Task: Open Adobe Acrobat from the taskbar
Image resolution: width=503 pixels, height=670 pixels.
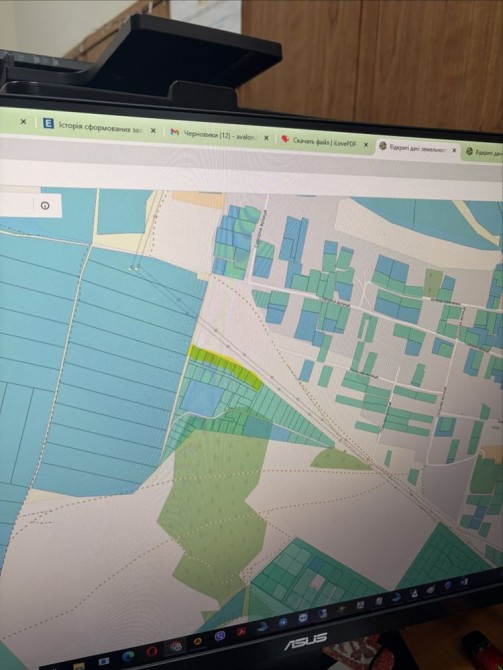Action: (x=241, y=631)
